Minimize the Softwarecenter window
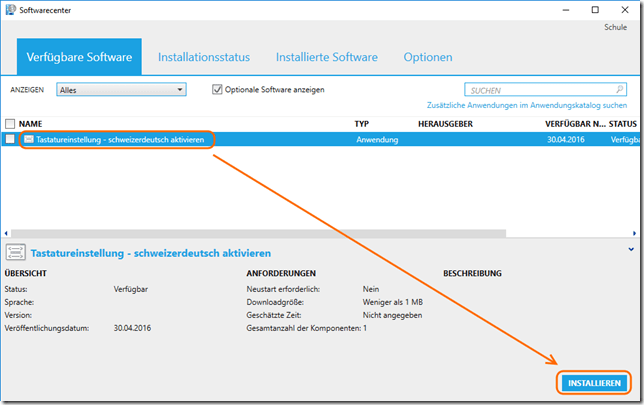This screenshot has width=644, height=405. (x=553, y=9)
